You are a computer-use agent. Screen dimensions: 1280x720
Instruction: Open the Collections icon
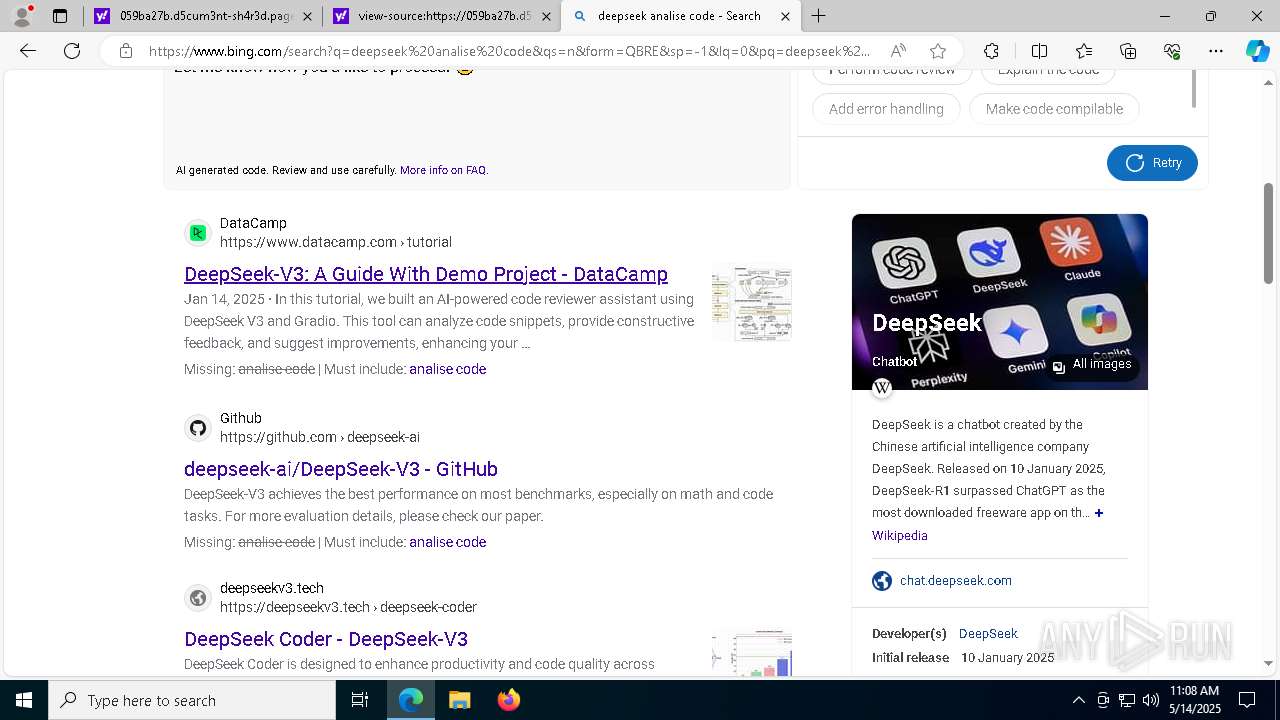(x=1128, y=51)
